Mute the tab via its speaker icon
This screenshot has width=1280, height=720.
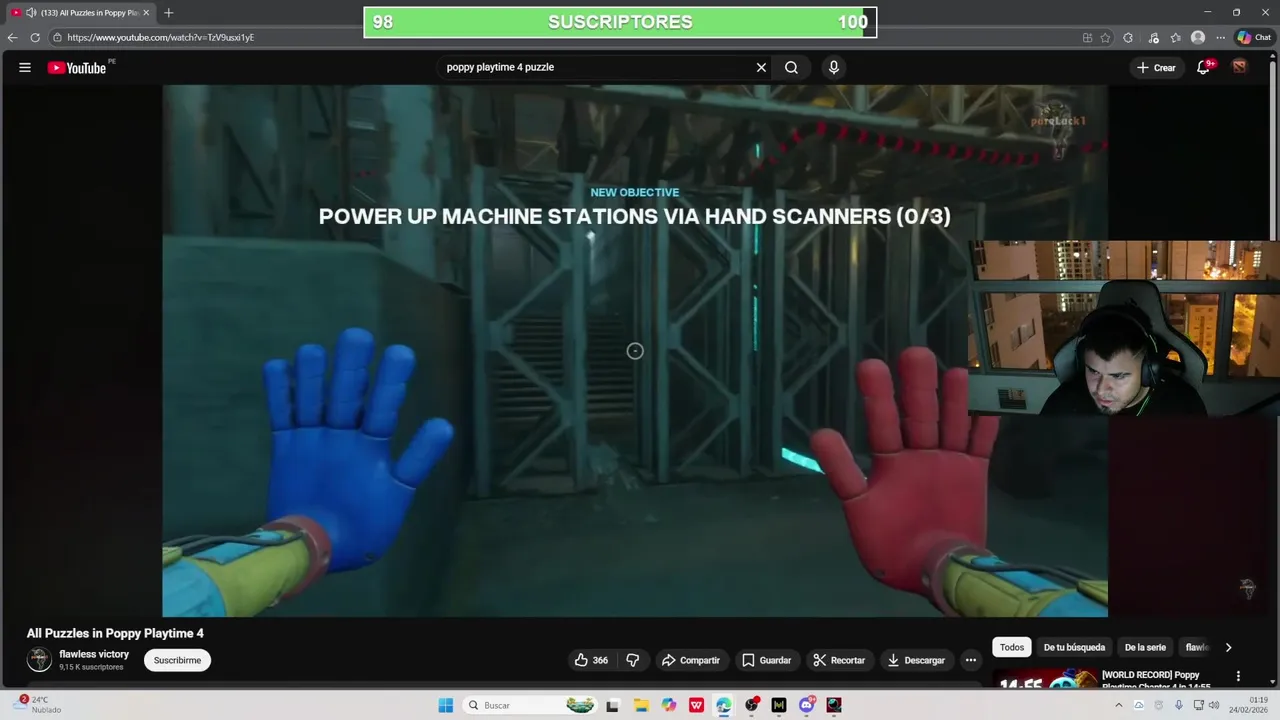pos(31,13)
